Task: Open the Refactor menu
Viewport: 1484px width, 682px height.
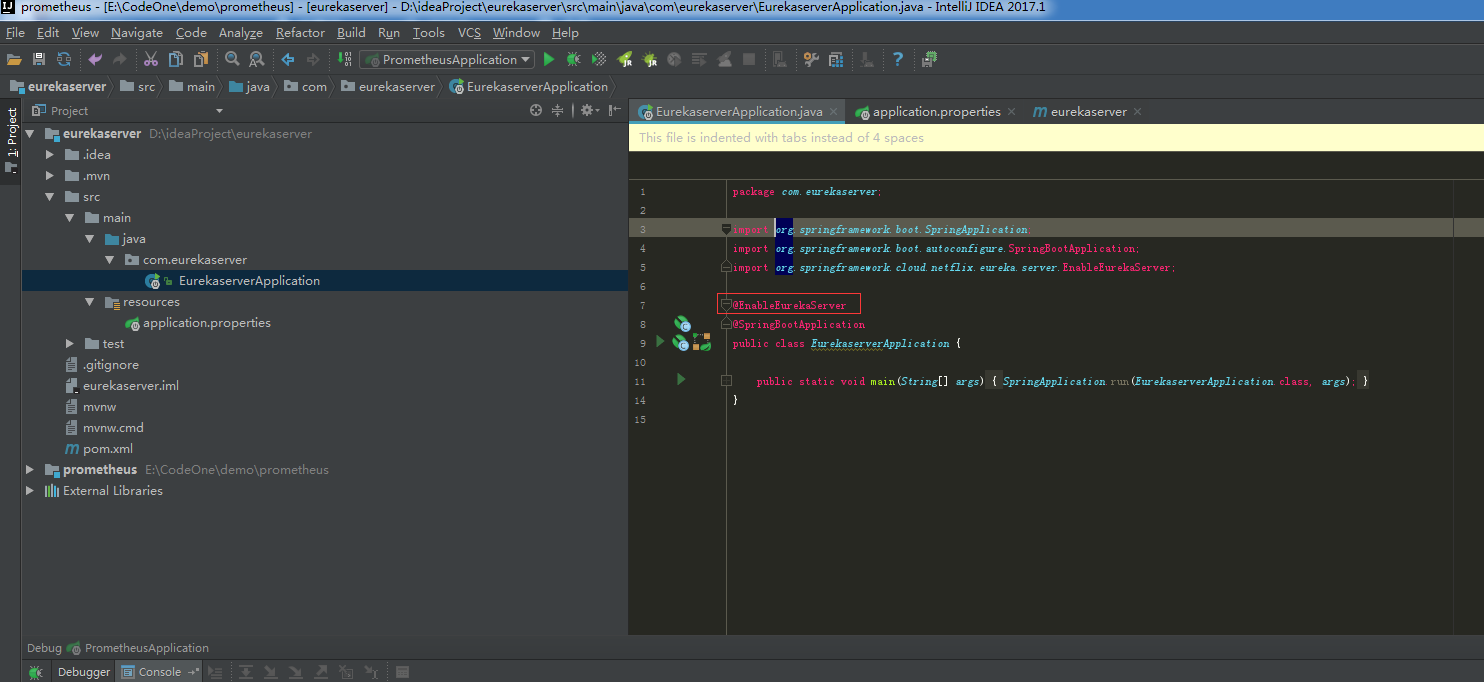Action: click(x=300, y=32)
